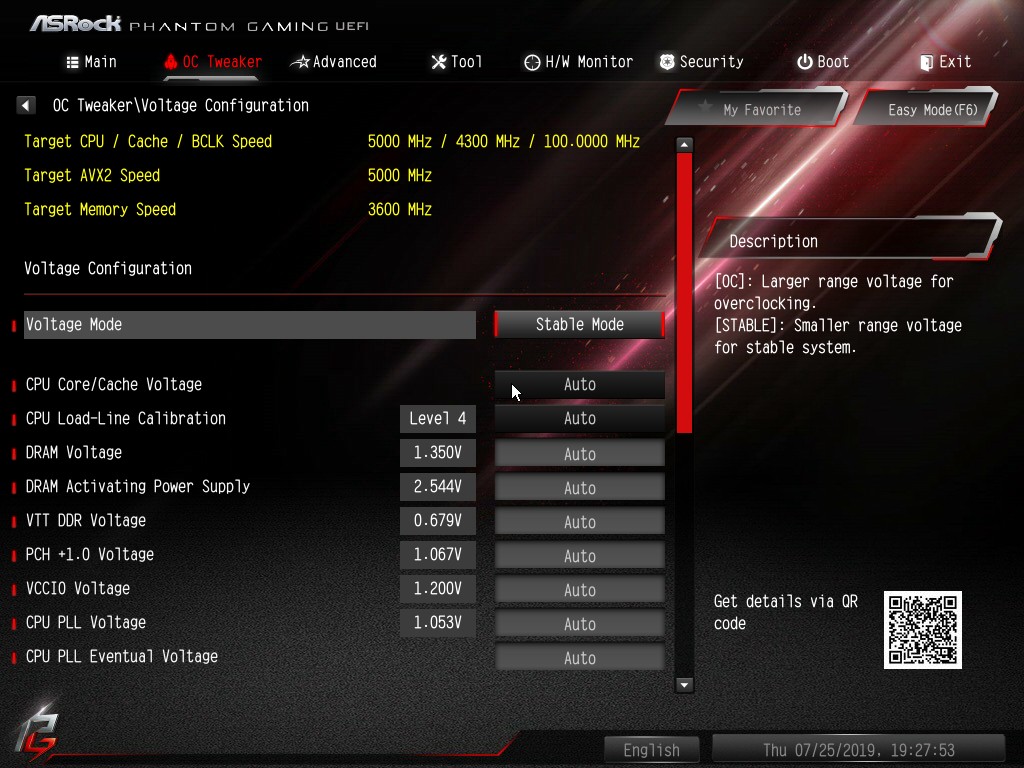Viewport: 1024px width, 768px height.
Task: Open the CPU Core/Cache Voltage Auto dropdown
Action: point(579,385)
